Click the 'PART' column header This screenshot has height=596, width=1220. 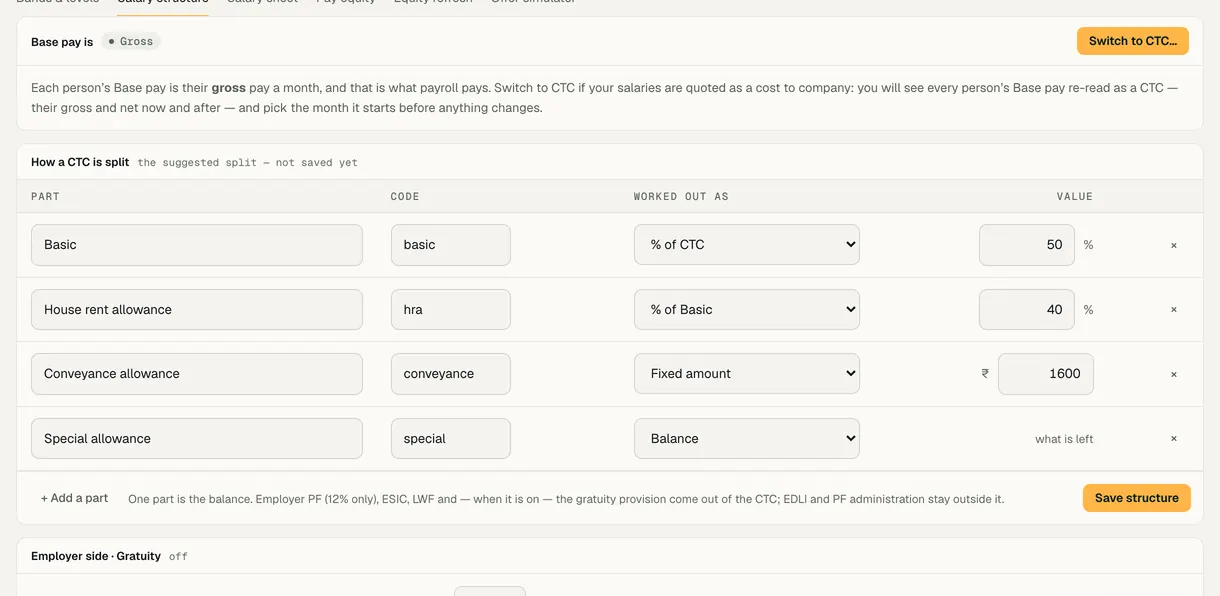click(x=46, y=197)
